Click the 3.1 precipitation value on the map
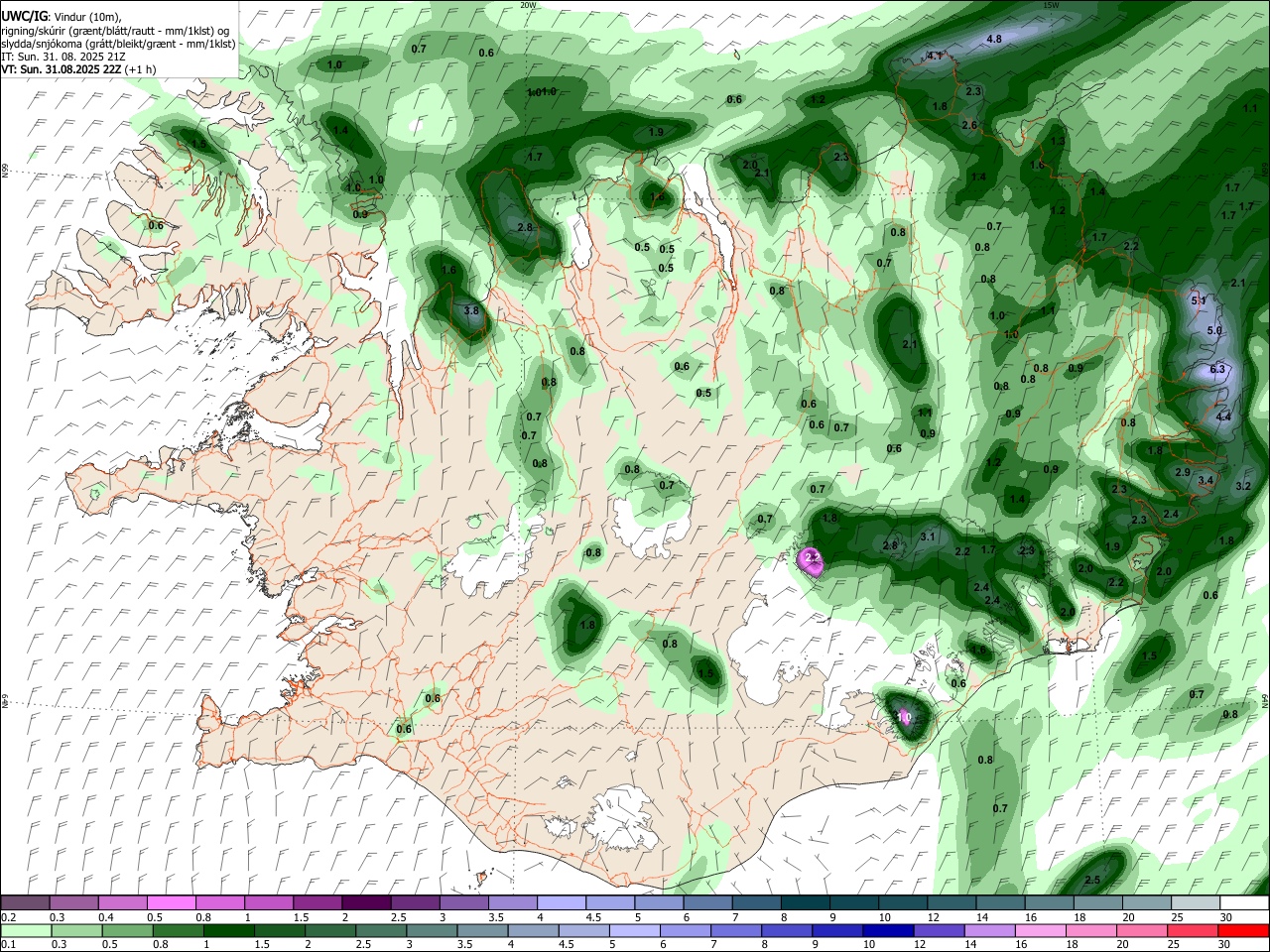Viewport: 1270px width, 952px height. [x=928, y=536]
